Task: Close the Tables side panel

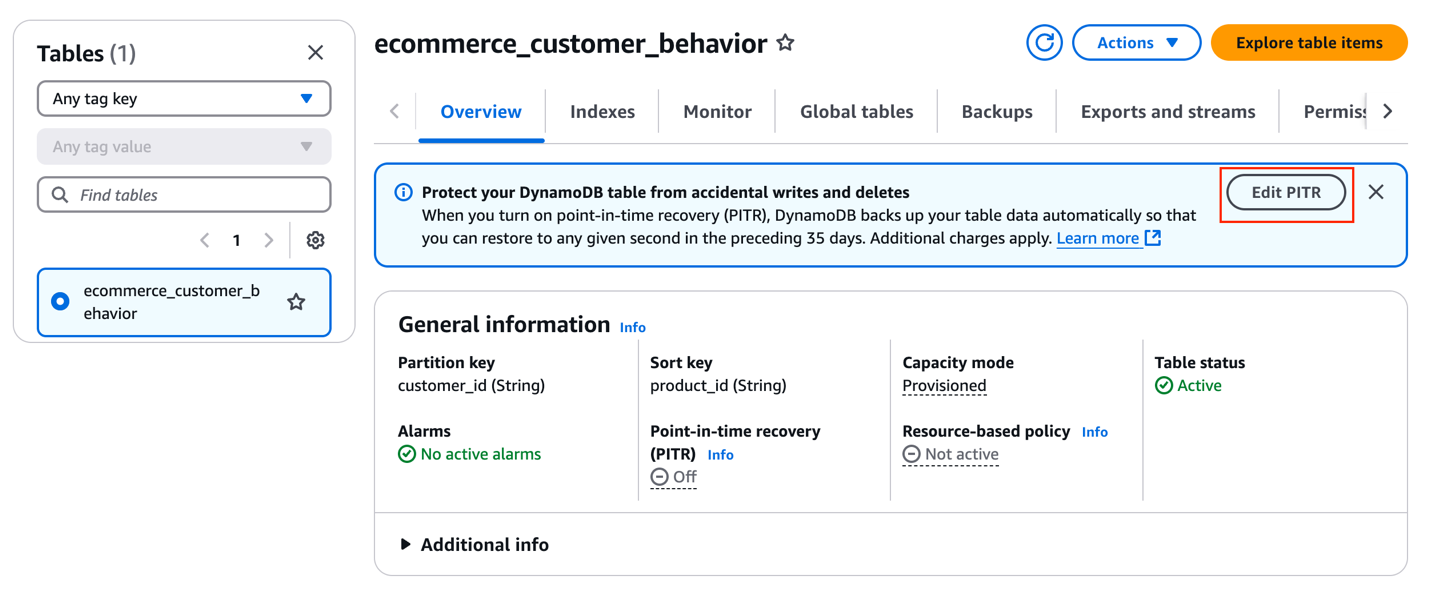Action: point(315,53)
